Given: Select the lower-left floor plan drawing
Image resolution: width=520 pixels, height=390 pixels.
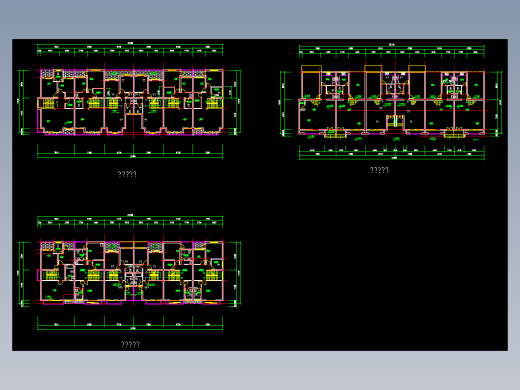Looking at the screenshot, I should tap(130, 273).
